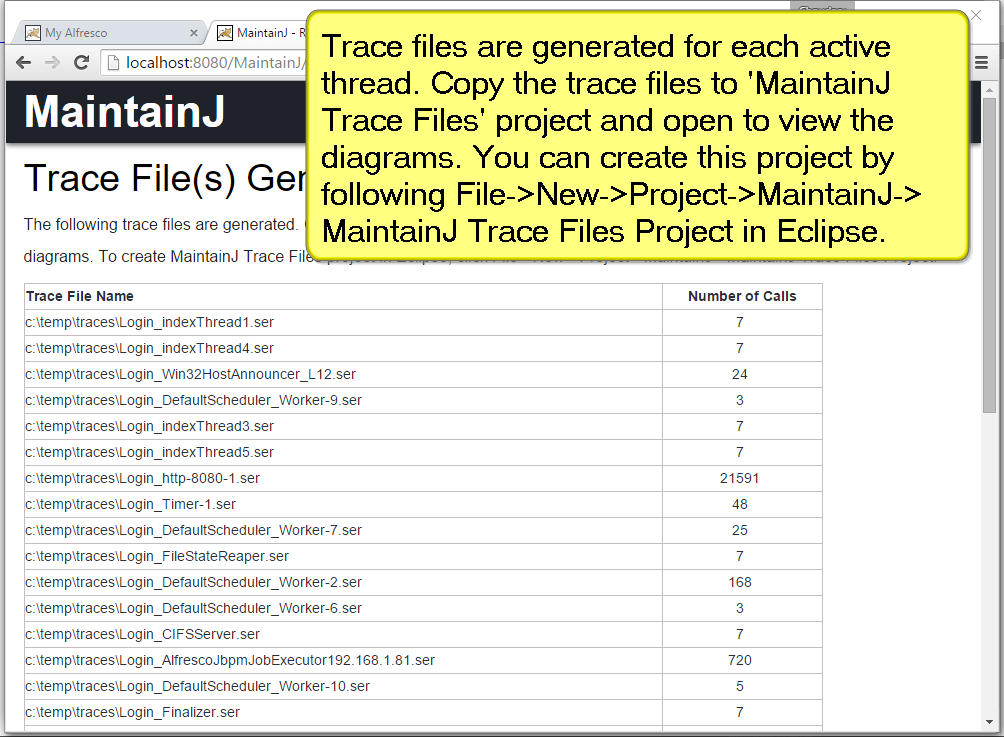
Task: Click the Login_Timer-1.ser file name
Action: 131,504
